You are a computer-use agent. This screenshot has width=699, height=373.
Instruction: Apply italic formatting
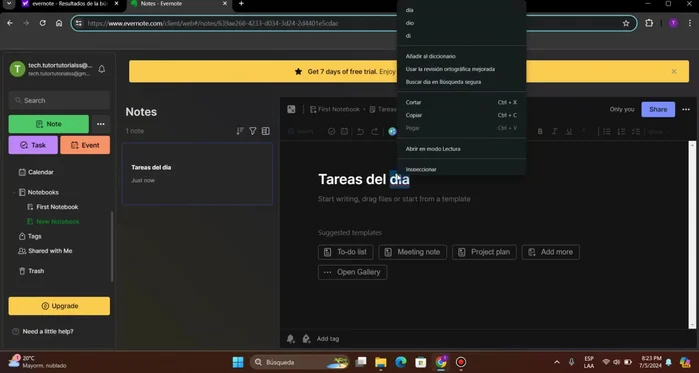click(555, 131)
